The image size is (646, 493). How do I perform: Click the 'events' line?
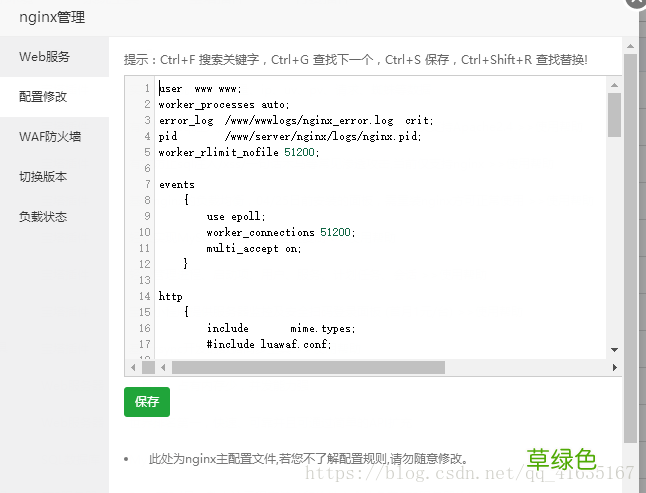pos(177,185)
